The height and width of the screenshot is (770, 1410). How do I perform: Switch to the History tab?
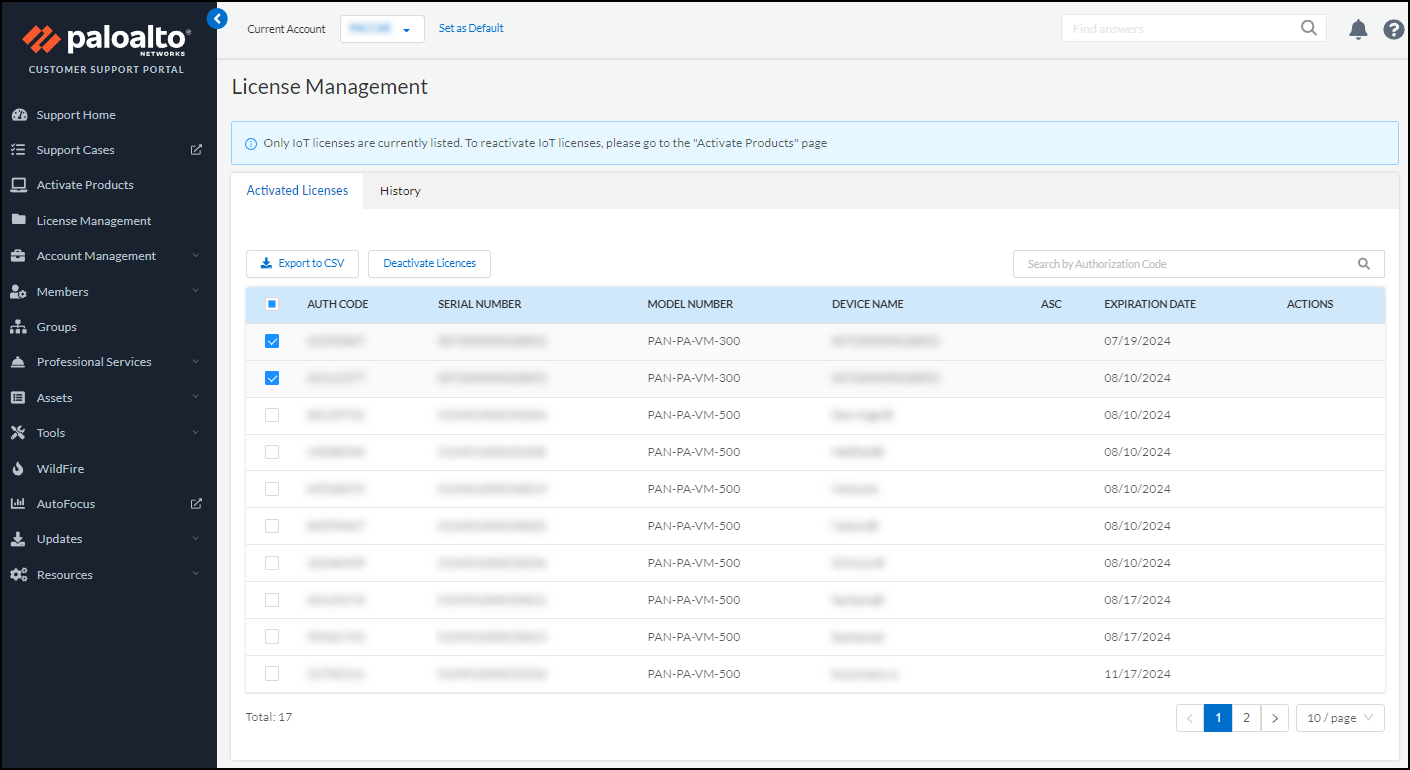[400, 191]
